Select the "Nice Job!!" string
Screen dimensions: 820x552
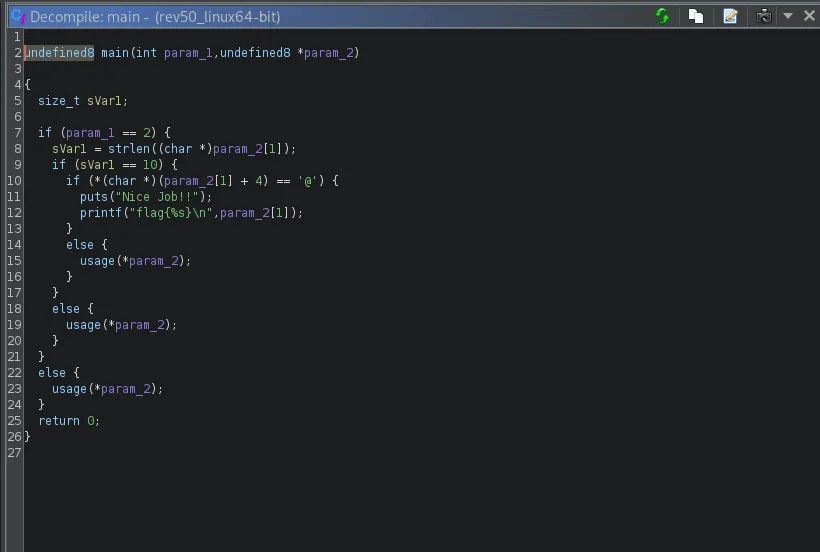tap(157, 197)
